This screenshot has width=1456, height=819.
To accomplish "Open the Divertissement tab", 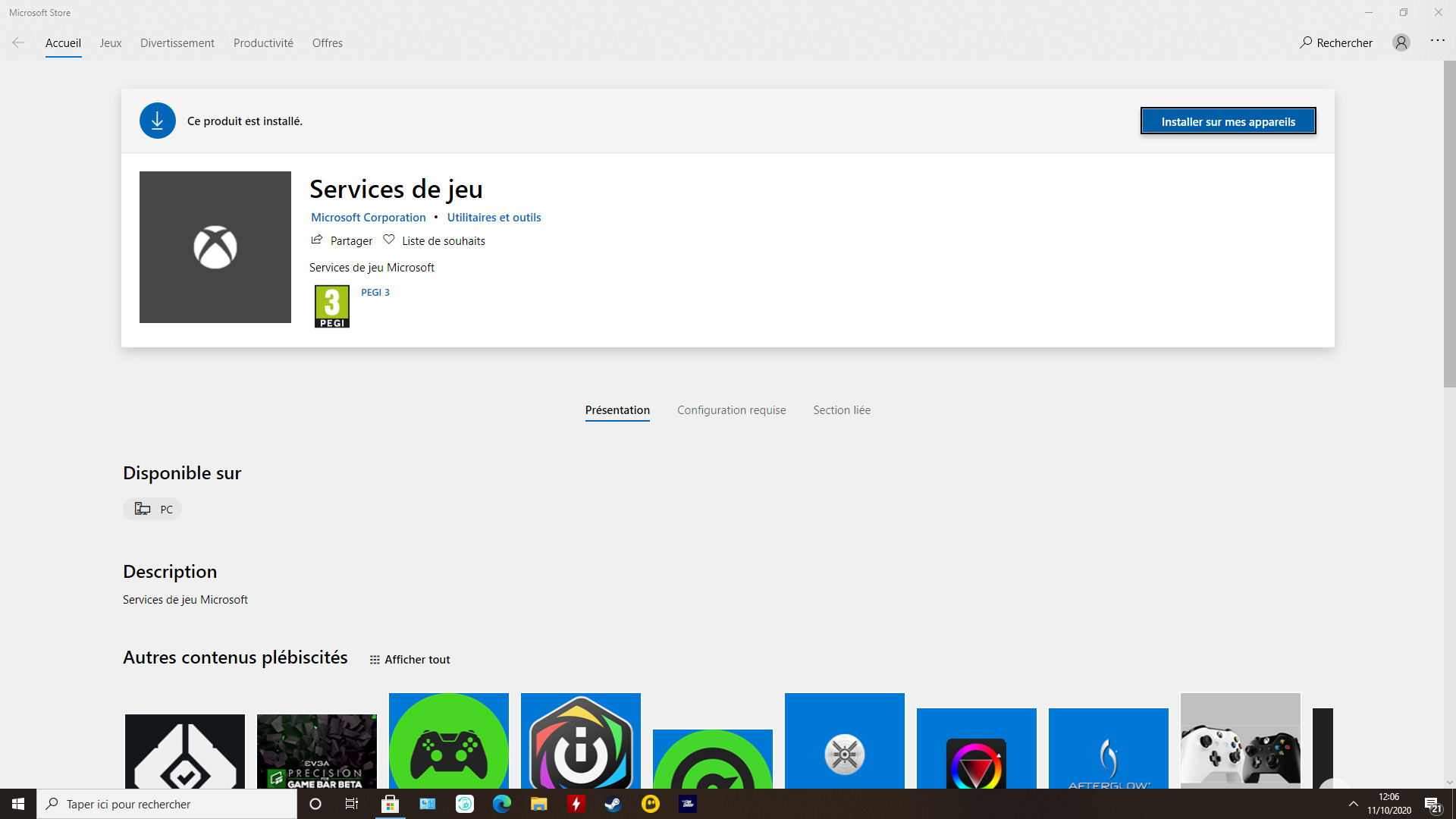I will tap(177, 43).
